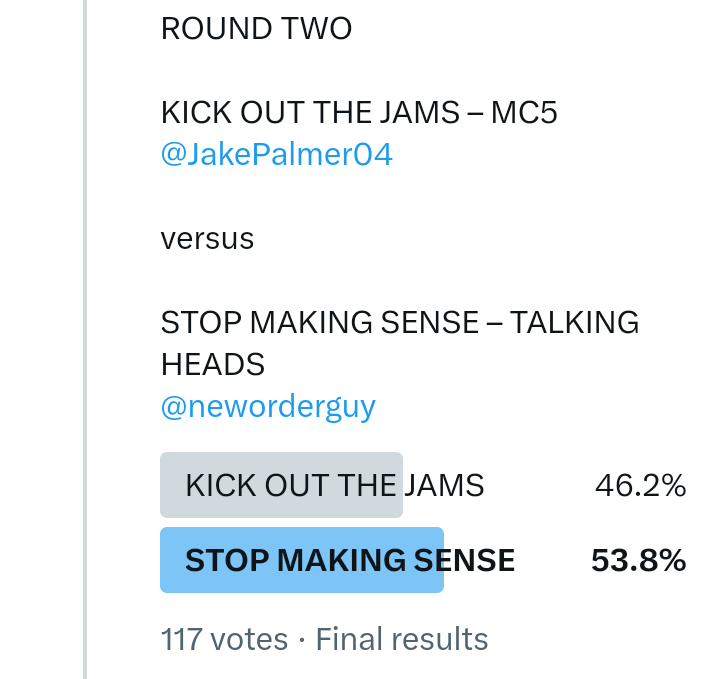Select the KICK OUT THE JAMS poll option

(334, 486)
